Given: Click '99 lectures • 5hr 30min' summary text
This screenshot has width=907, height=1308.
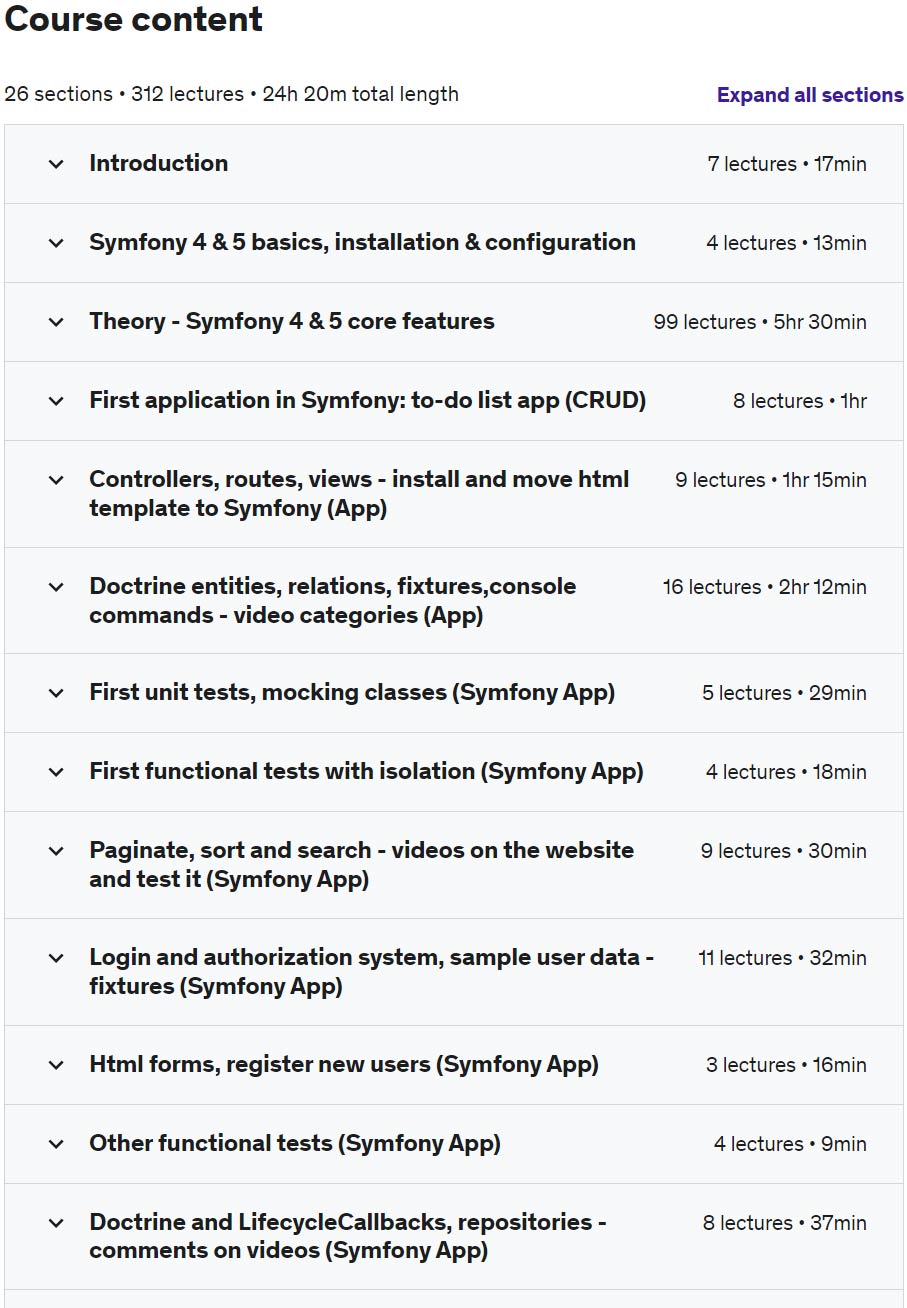Looking at the screenshot, I should click(759, 322).
